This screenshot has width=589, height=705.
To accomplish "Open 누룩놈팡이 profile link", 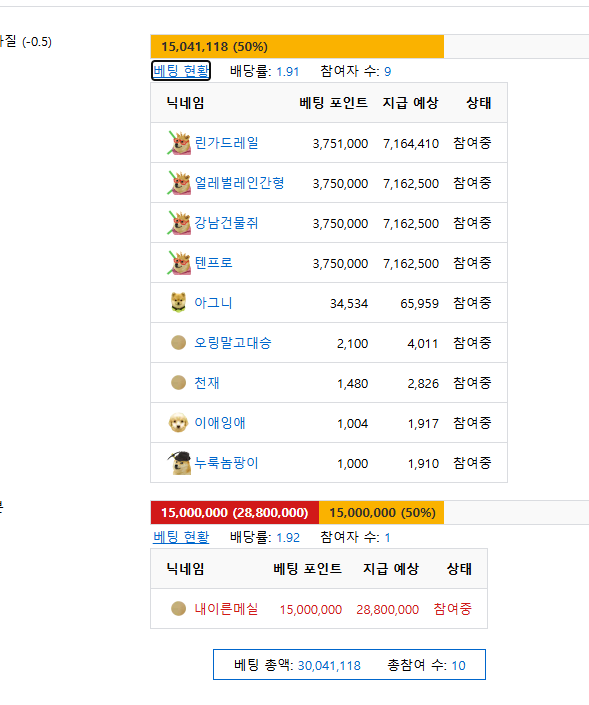I will click(226, 463).
